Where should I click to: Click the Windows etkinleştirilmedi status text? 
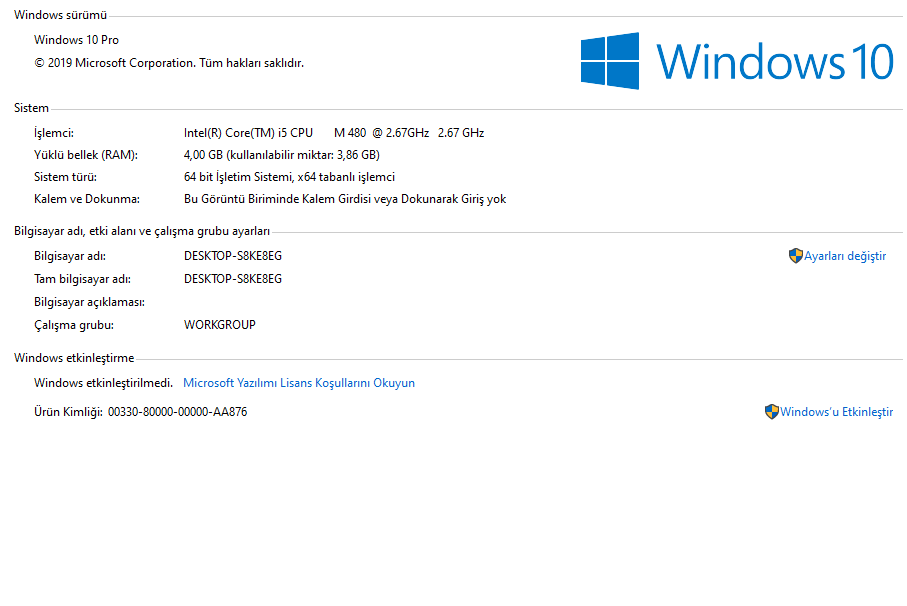tap(103, 383)
